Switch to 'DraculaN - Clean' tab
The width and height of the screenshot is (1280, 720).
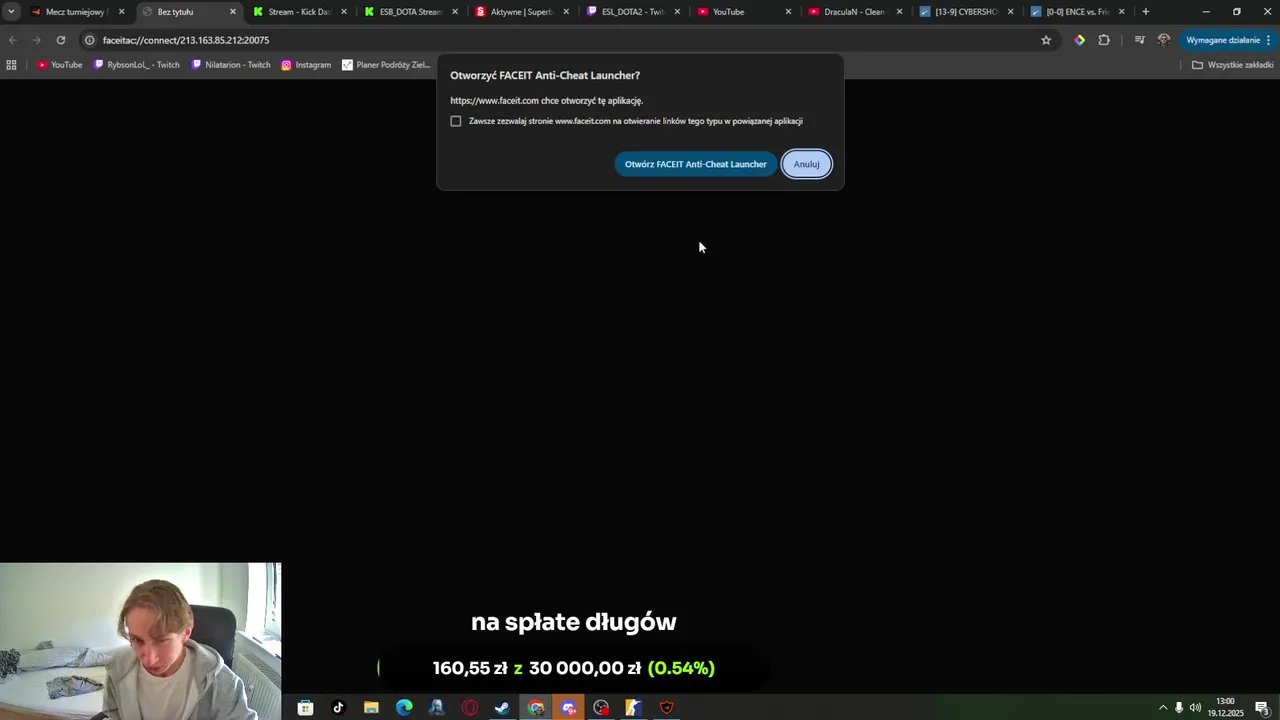click(853, 12)
